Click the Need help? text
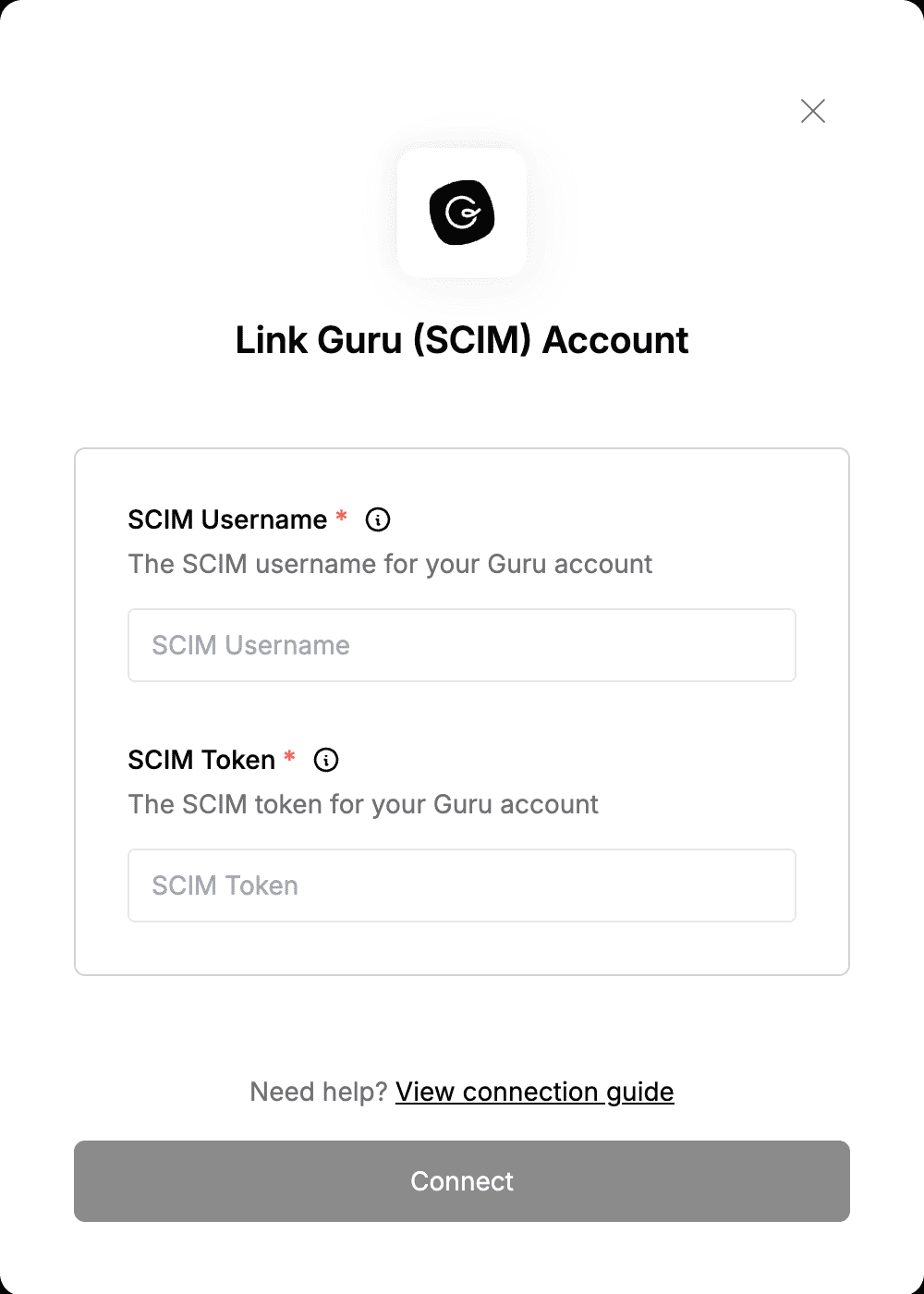The height and width of the screenshot is (1294, 924). coord(319,1092)
